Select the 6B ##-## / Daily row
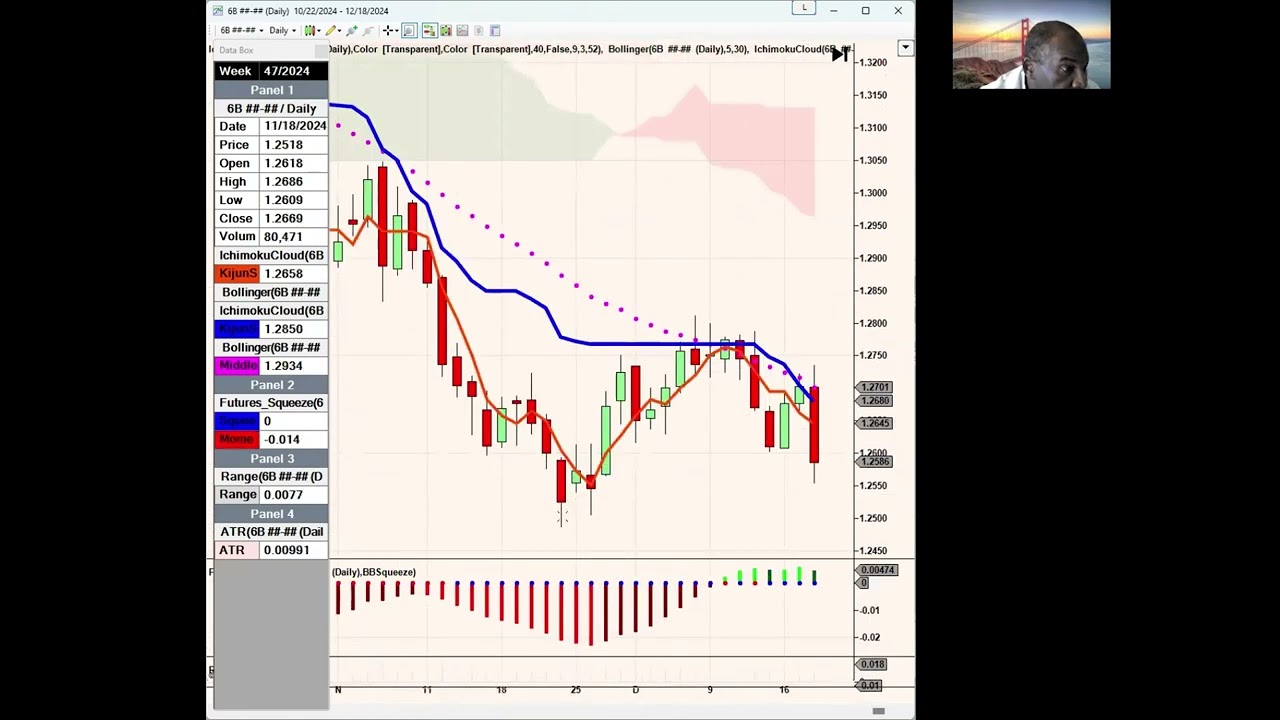 point(271,108)
